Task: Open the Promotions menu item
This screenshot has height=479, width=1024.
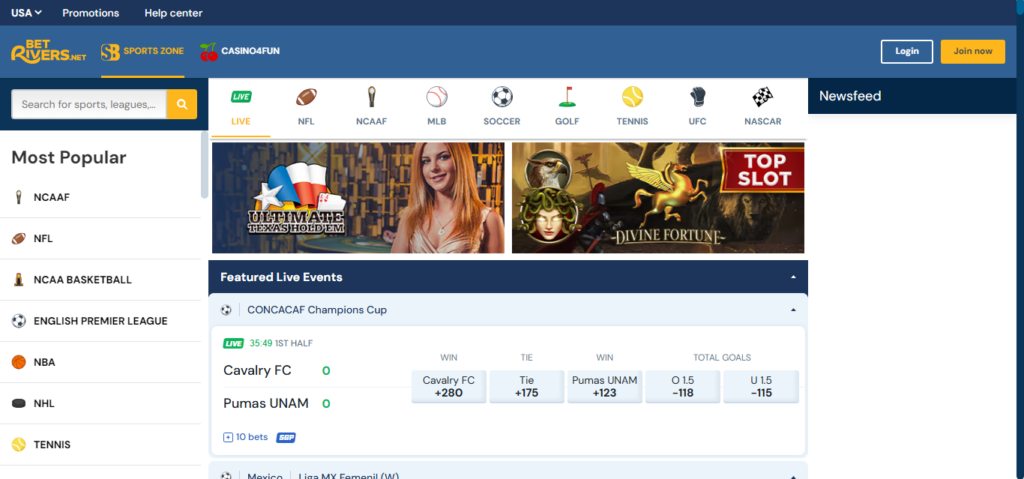Action: [x=91, y=13]
